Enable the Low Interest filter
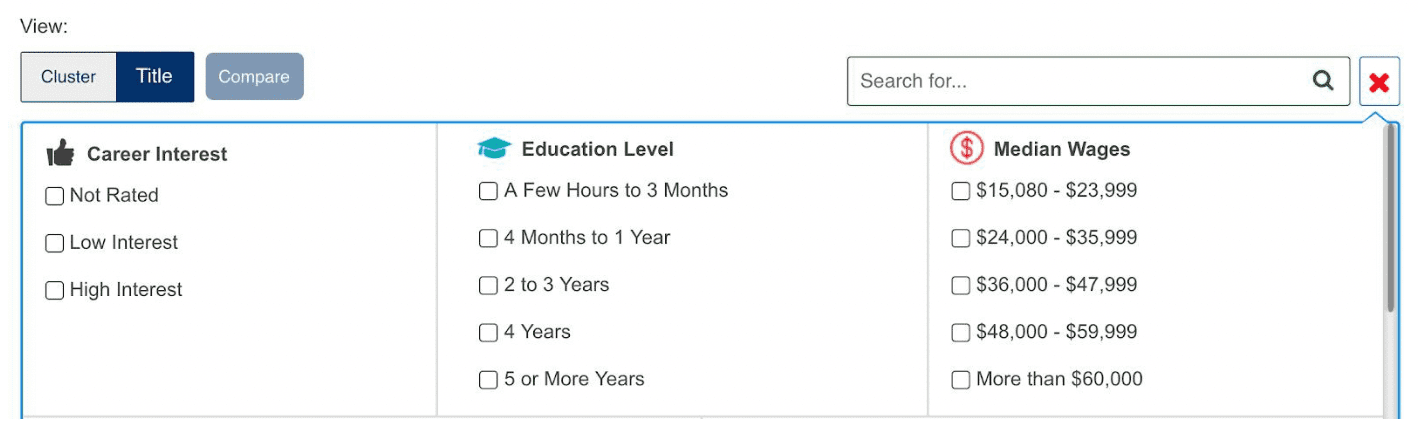Image resolution: width=1418 pixels, height=440 pixels. [55, 243]
